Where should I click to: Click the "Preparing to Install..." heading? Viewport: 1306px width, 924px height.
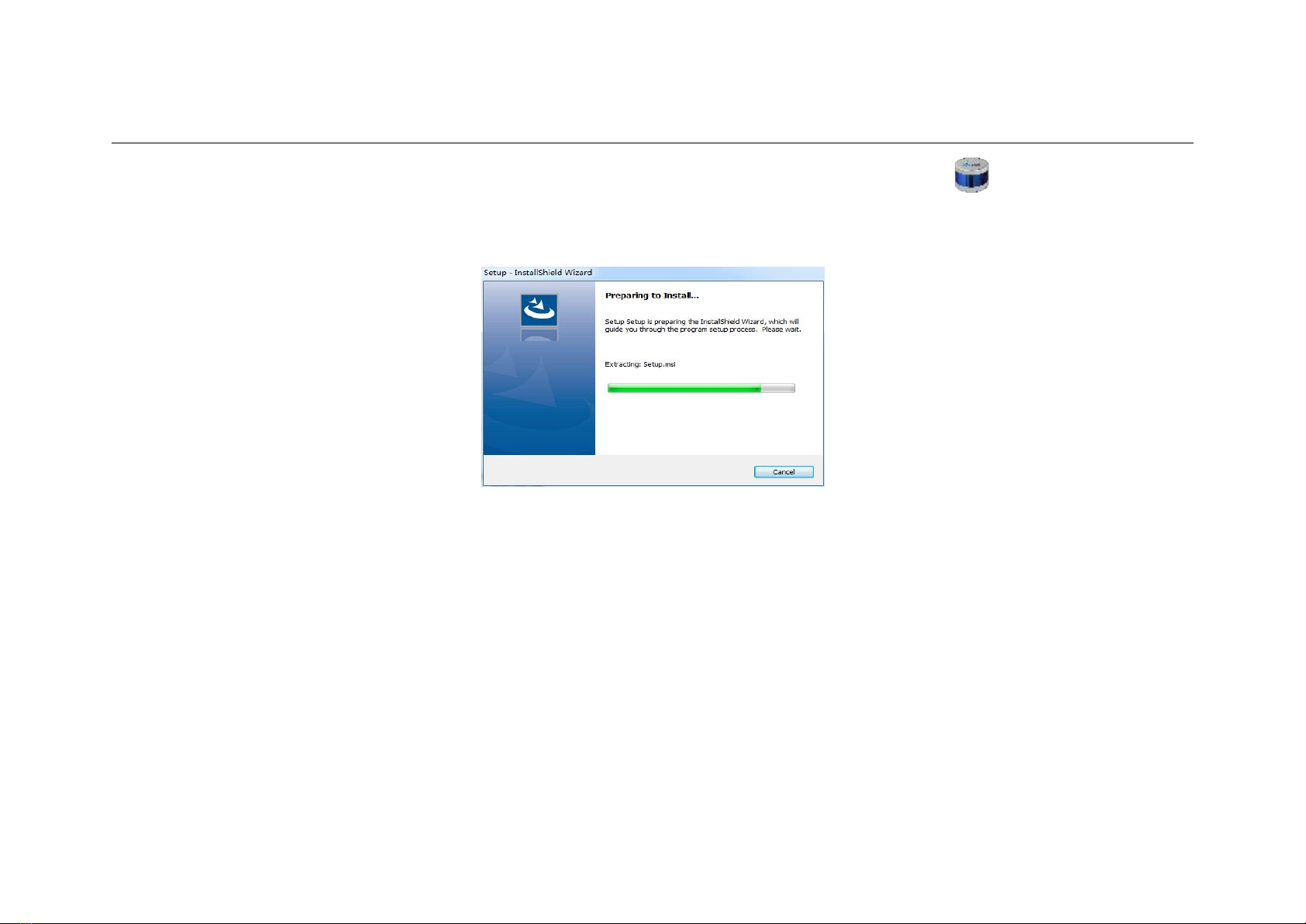pyautogui.click(x=652, y=295)
